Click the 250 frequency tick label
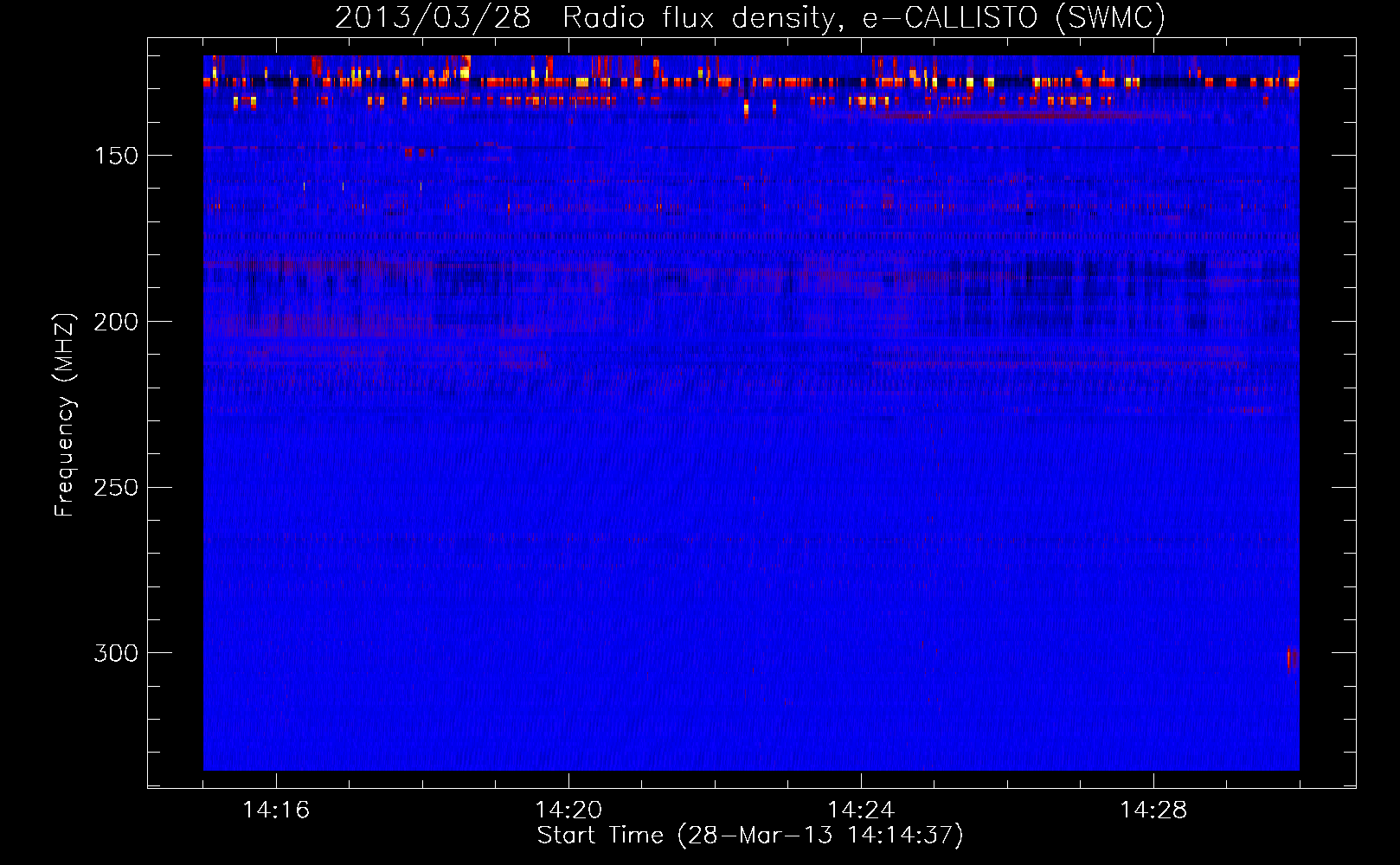Image resolution: width=1400 pixels, height=865 pixels. click(116, 488)
